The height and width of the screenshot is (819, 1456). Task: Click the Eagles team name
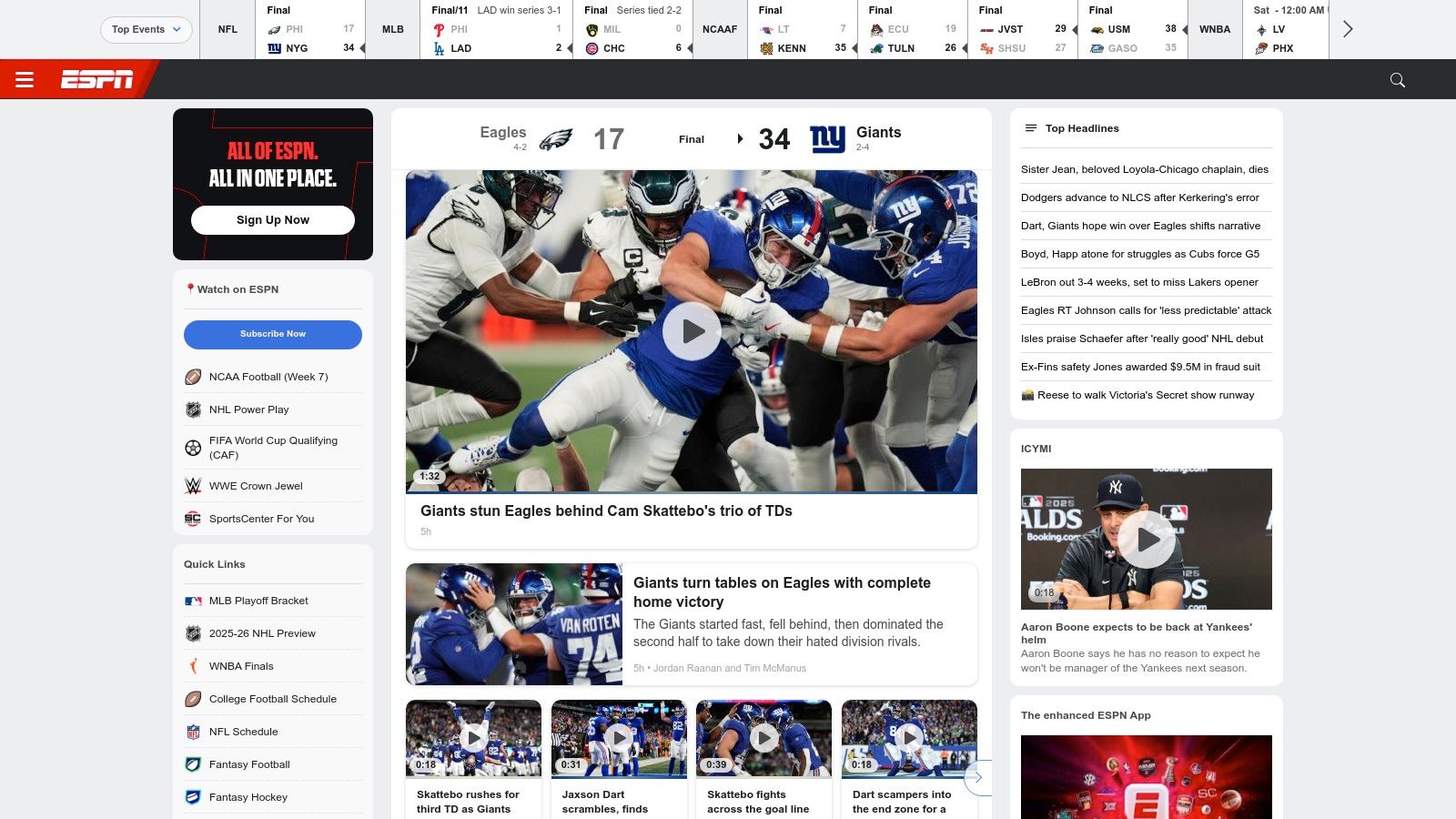click(503, 133)
